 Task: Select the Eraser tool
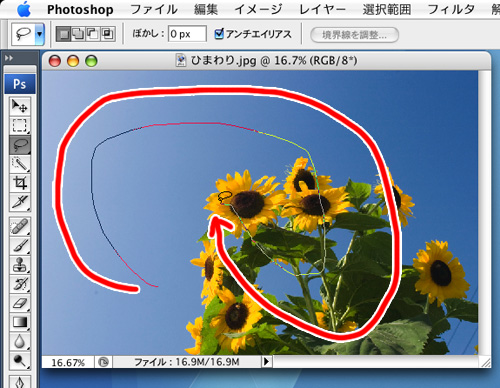pos(20,303)
